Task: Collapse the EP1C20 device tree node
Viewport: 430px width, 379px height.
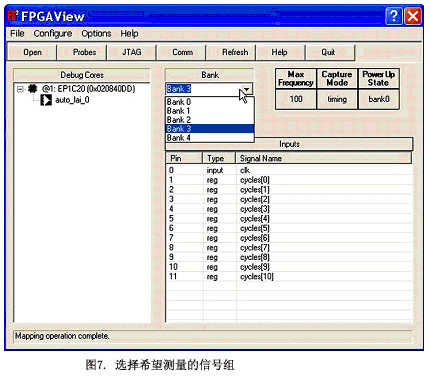Action: coord(21,89)
